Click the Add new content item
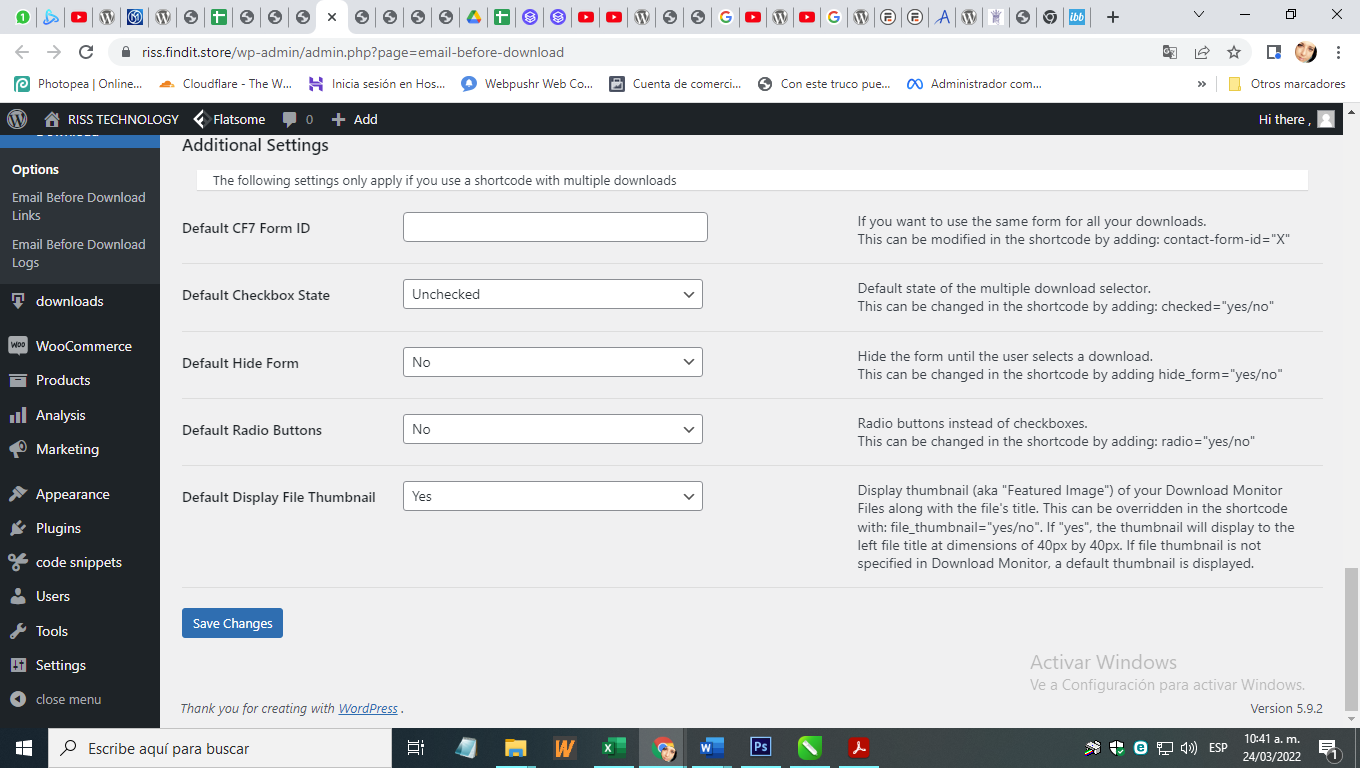1360x768 pixels. (354, 119)
